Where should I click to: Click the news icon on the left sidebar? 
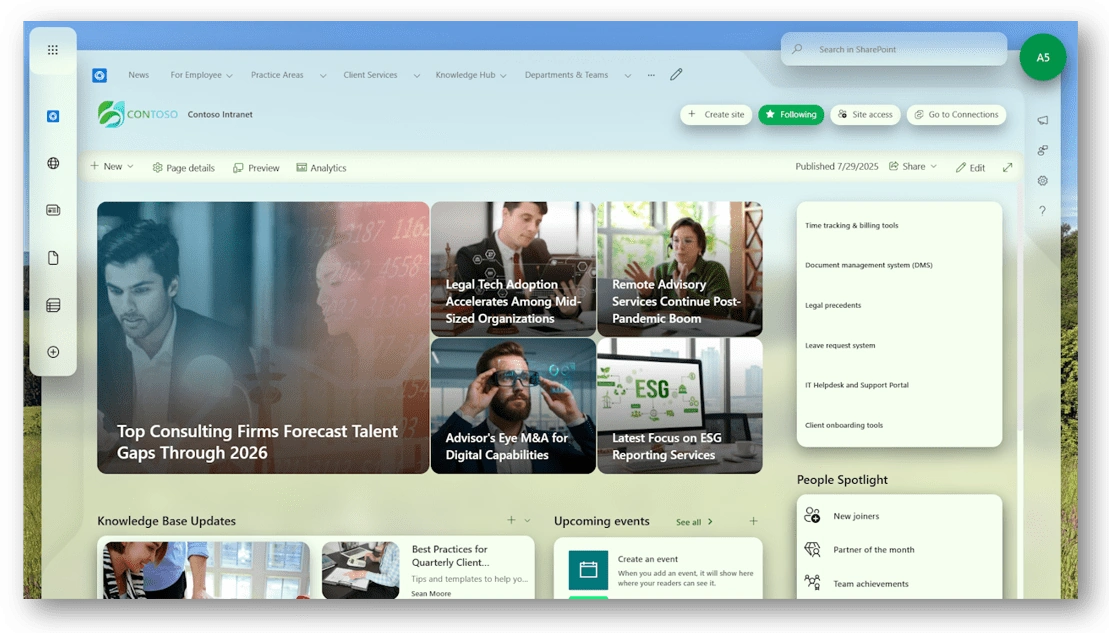(x=51, y=210)
